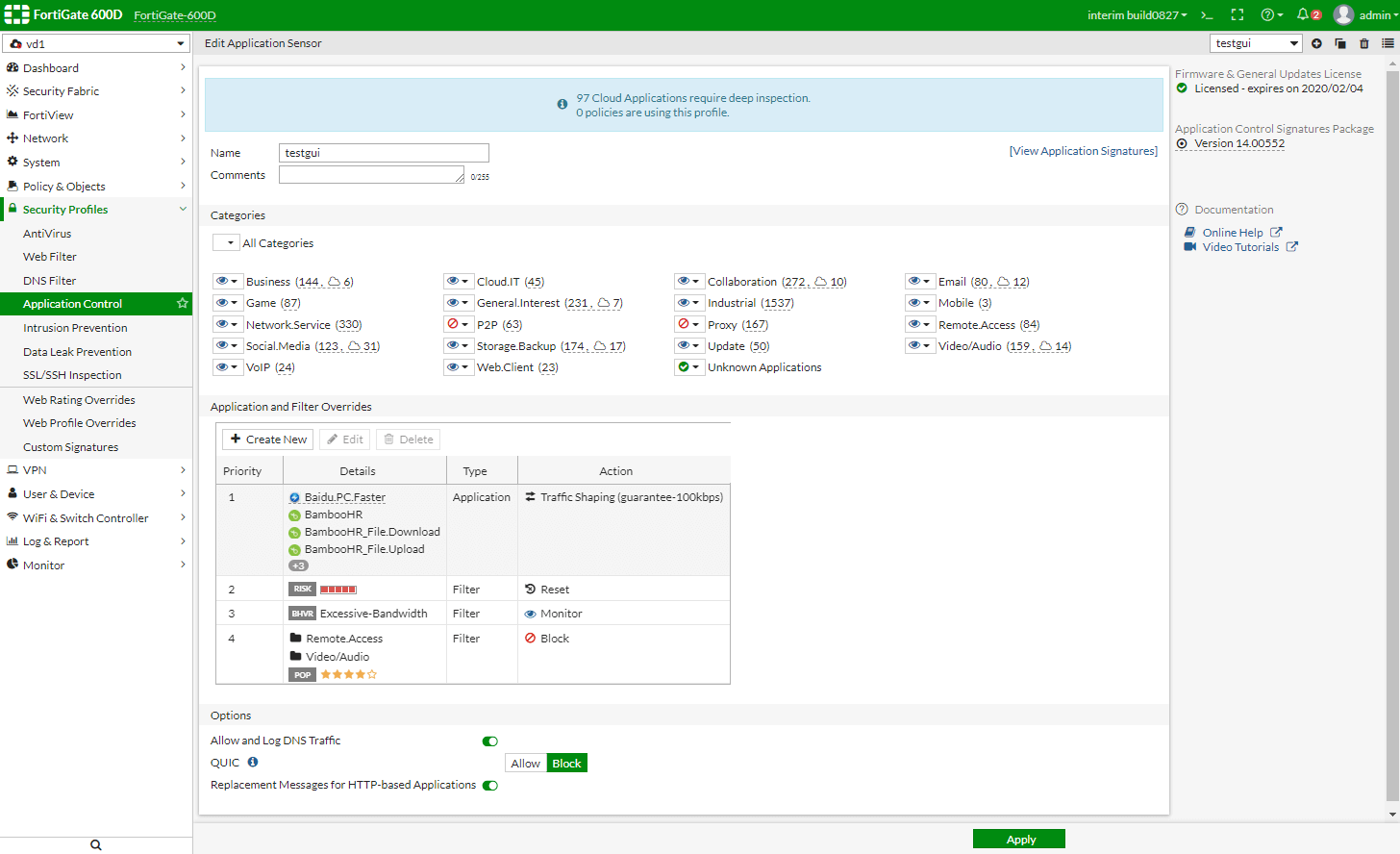
Task: Switch to the profile list view
Action: 1387,43
